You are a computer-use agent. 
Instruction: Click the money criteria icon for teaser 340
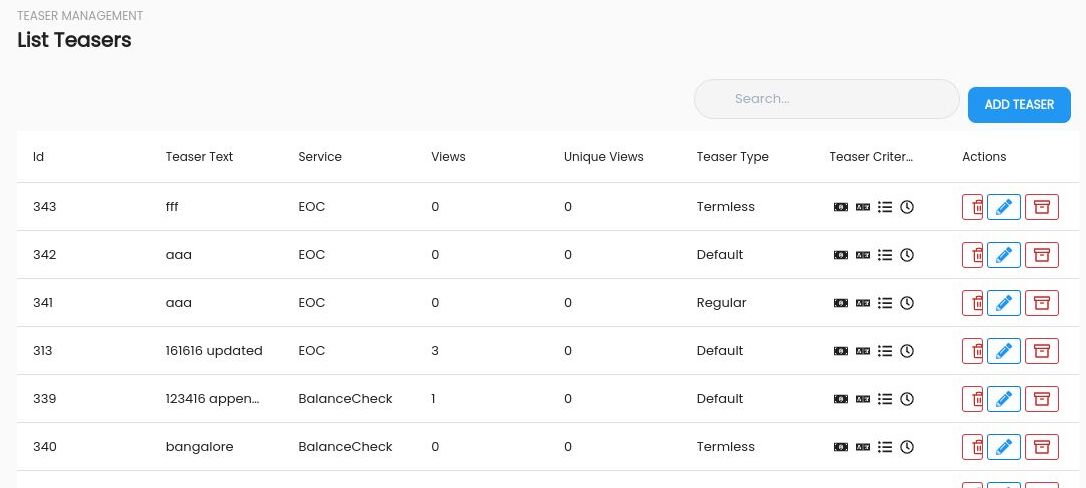pyautogui.click(x=841, y=447)
